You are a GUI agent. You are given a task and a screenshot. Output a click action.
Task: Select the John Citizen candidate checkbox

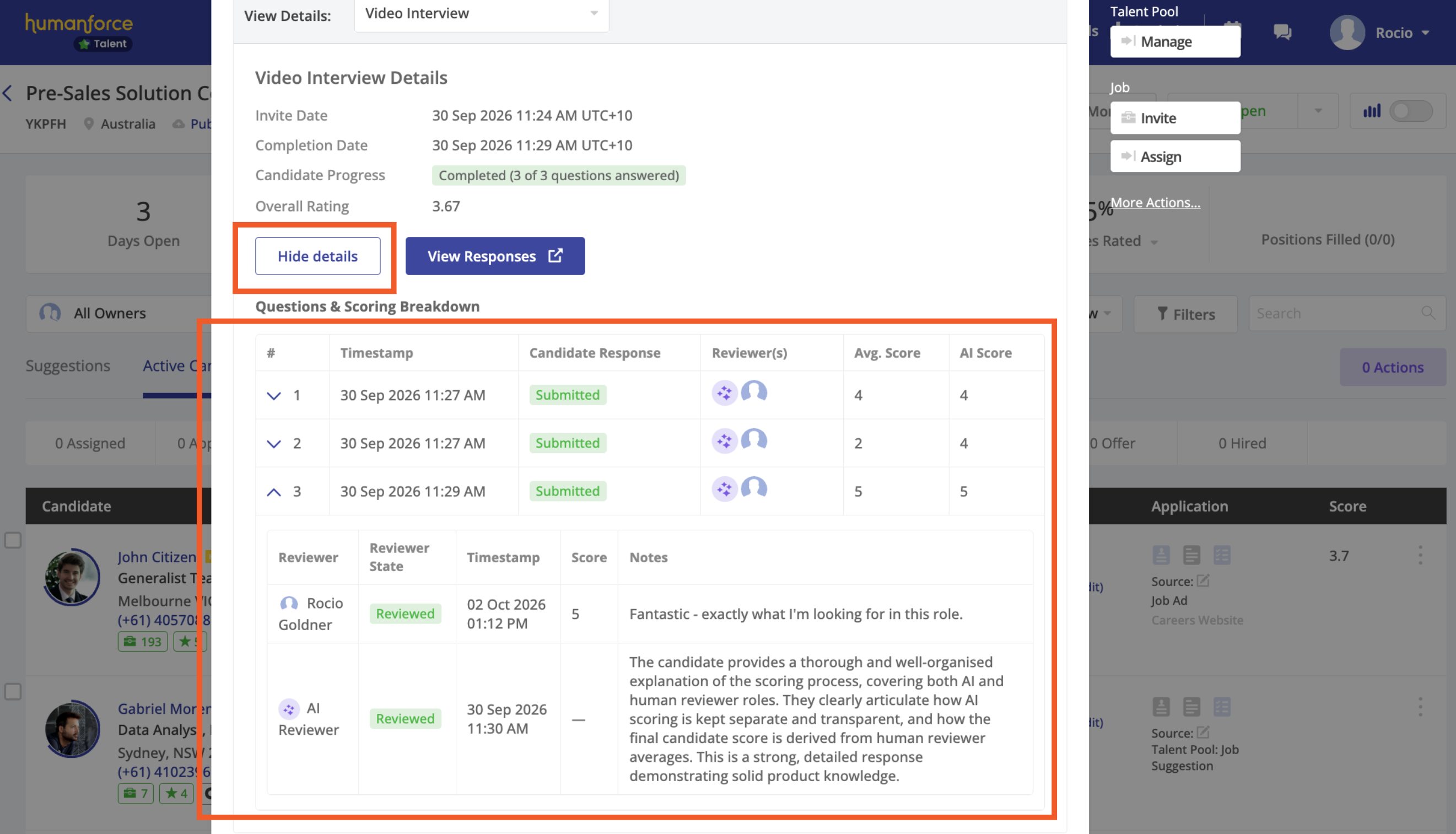[x=13, y=540]
